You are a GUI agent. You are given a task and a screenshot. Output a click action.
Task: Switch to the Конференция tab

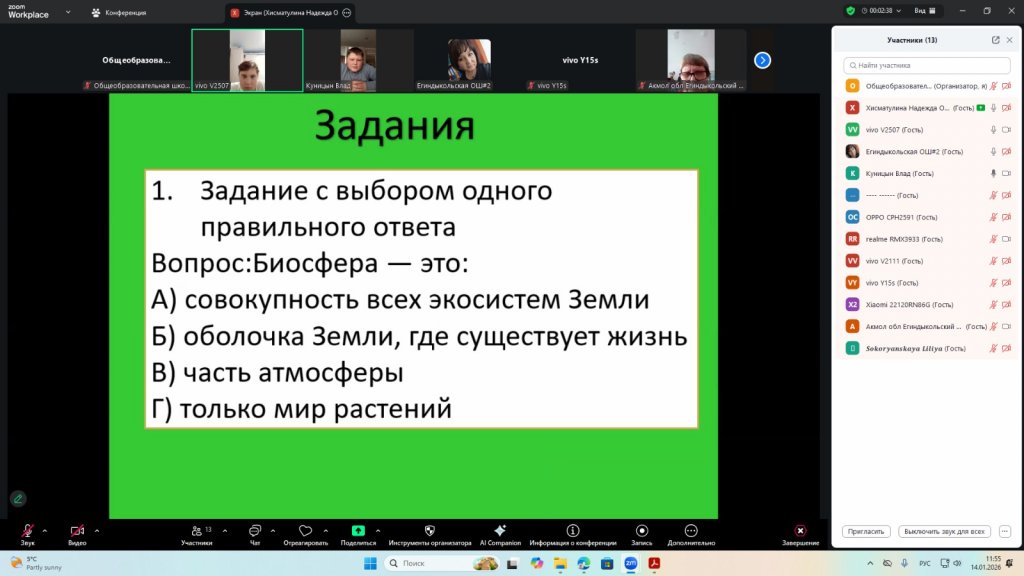pyautogui.click(x=120, y=12)
